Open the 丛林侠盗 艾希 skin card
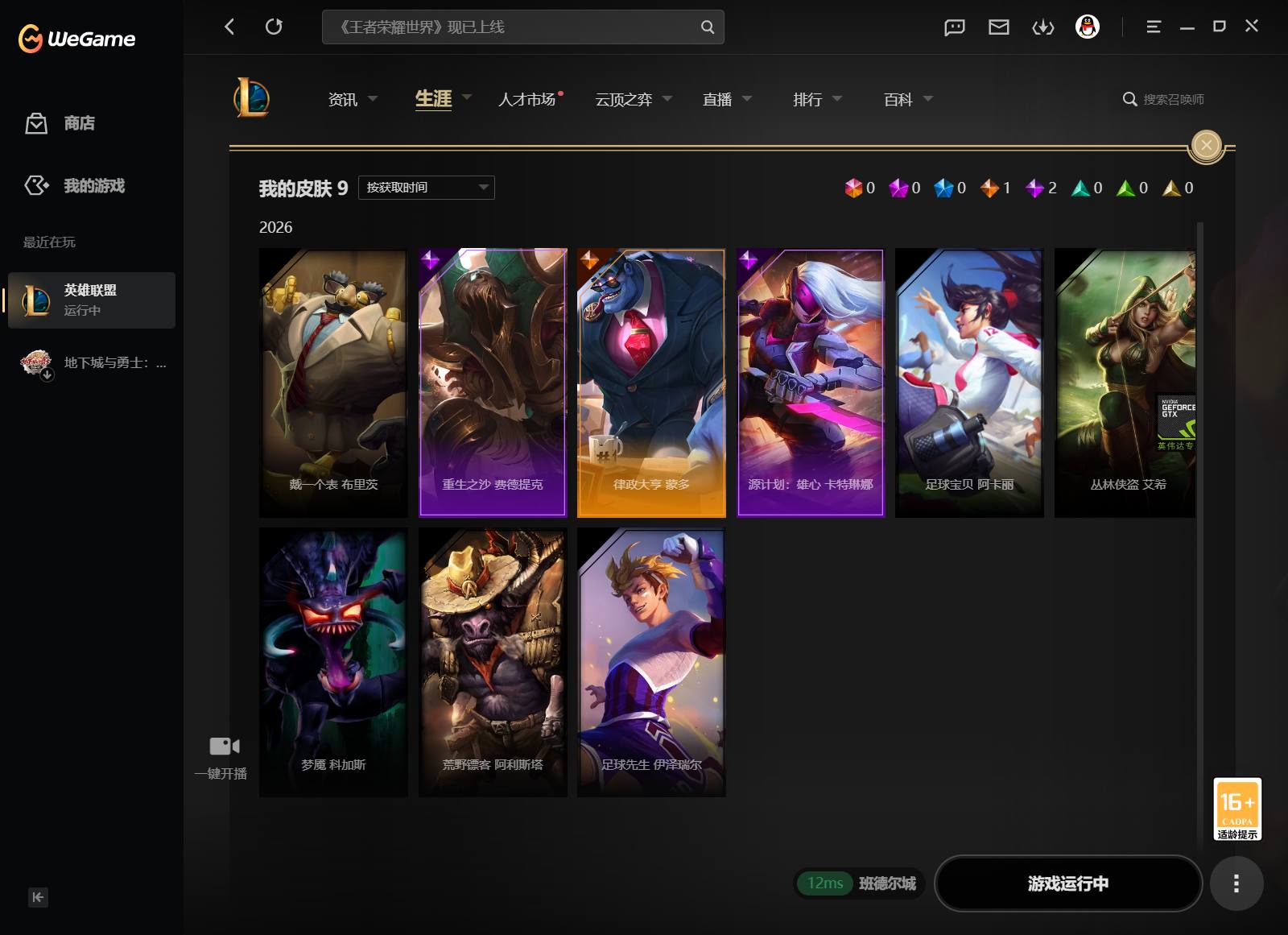1288x935 pixels. 1125,383
